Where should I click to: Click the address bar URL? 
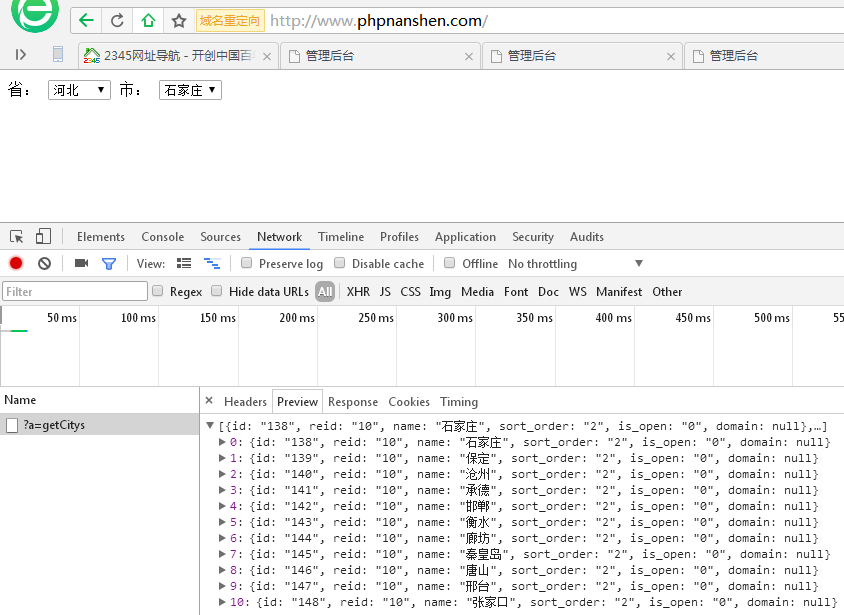[379, 21]
